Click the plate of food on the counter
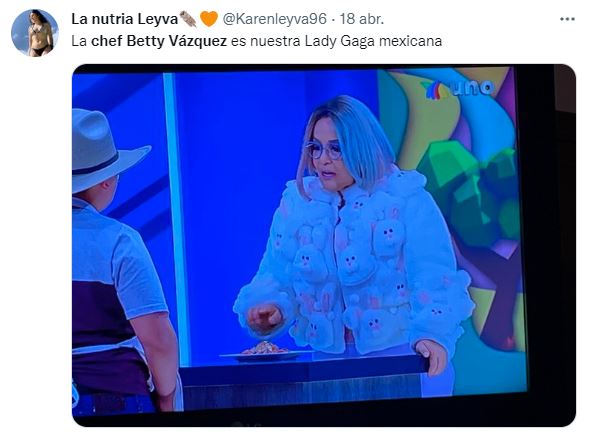 pyautogui.click(x=267, y=350)
